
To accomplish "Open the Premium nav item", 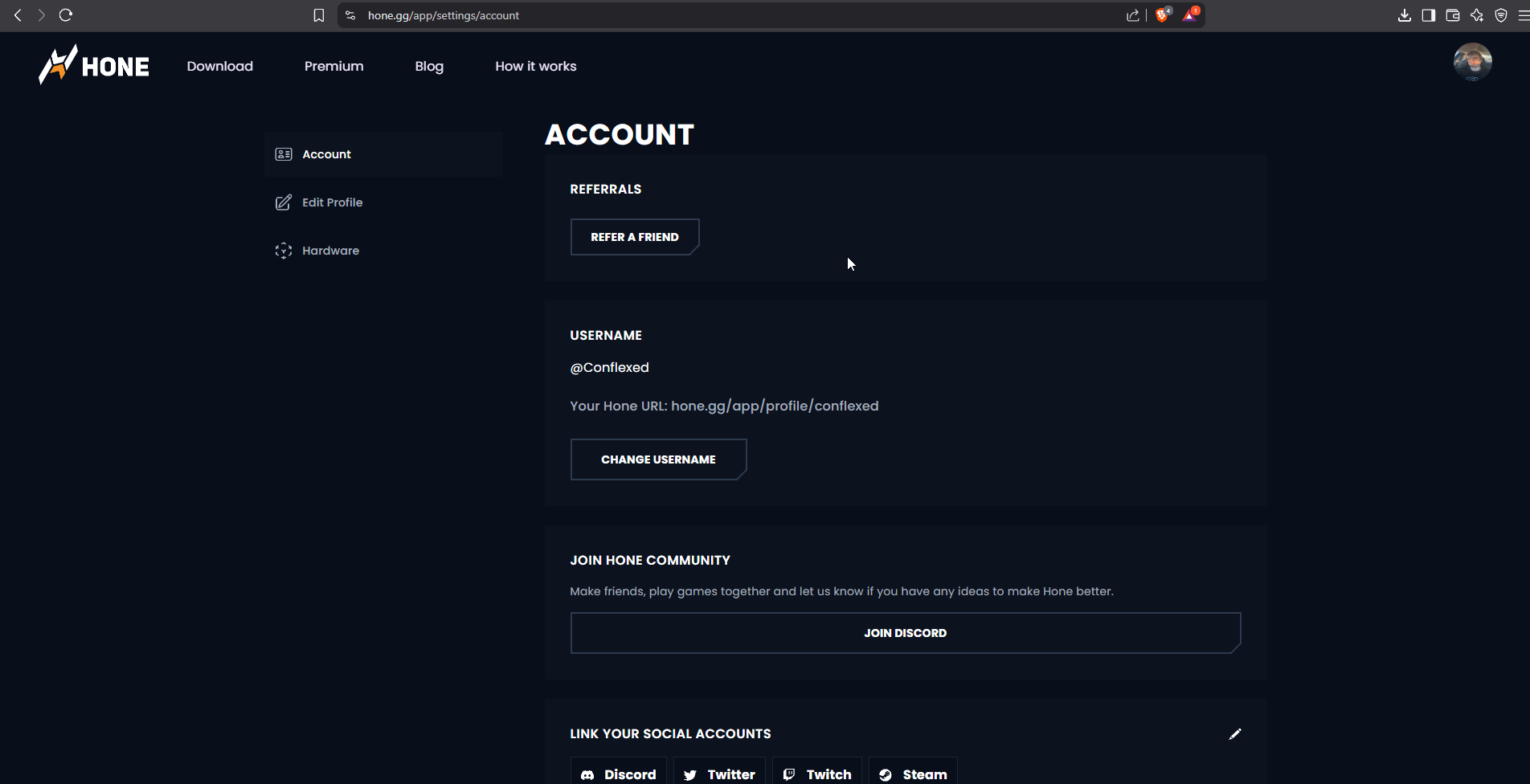I will click(x=334, y=66).
